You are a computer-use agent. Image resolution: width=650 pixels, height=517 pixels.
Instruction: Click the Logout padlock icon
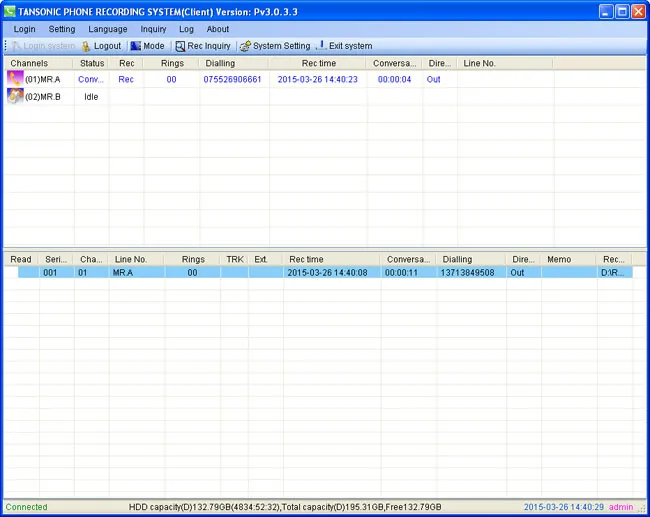(x=86, y=46)
